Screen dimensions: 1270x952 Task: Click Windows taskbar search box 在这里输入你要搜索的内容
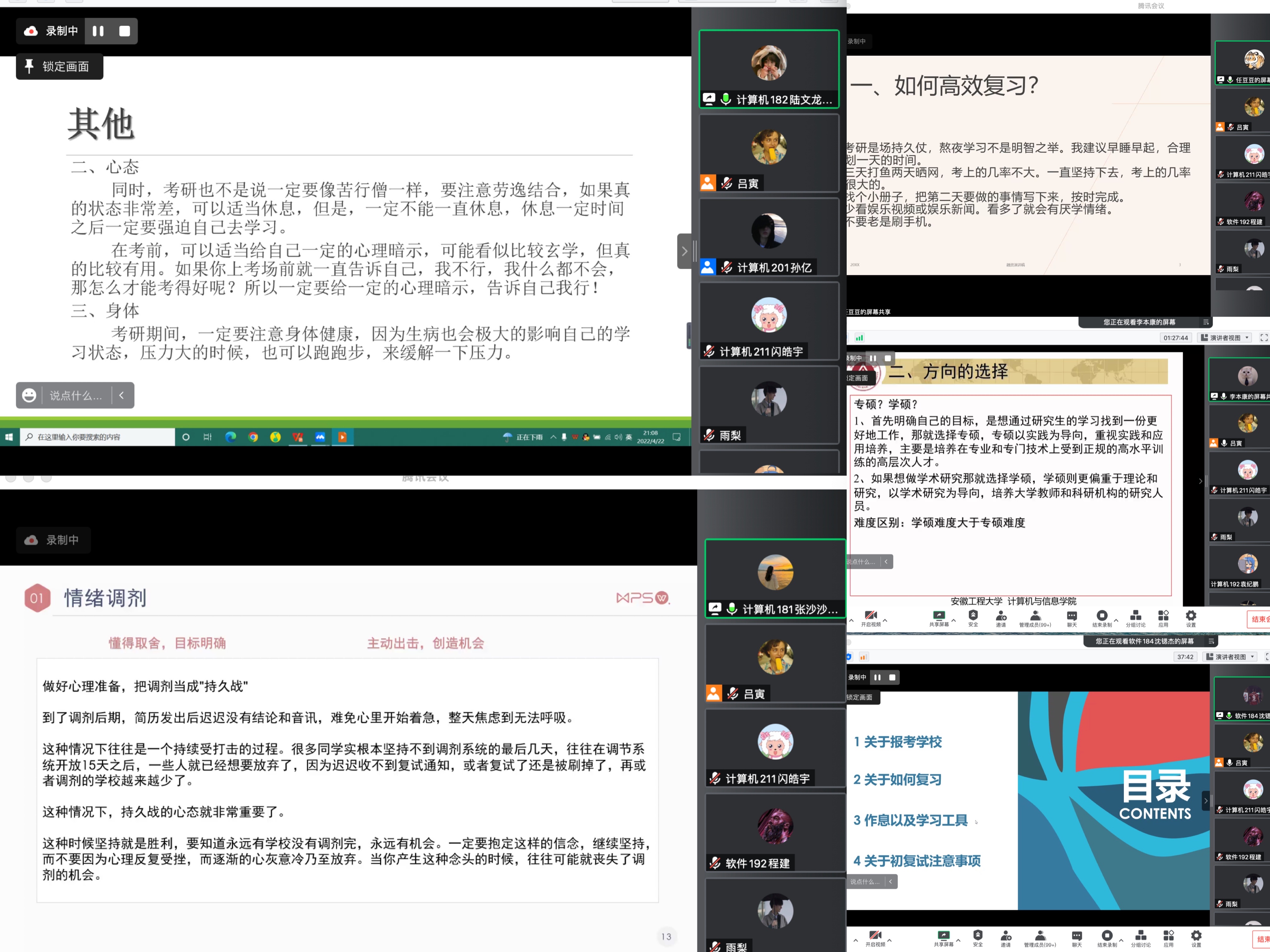98,437
